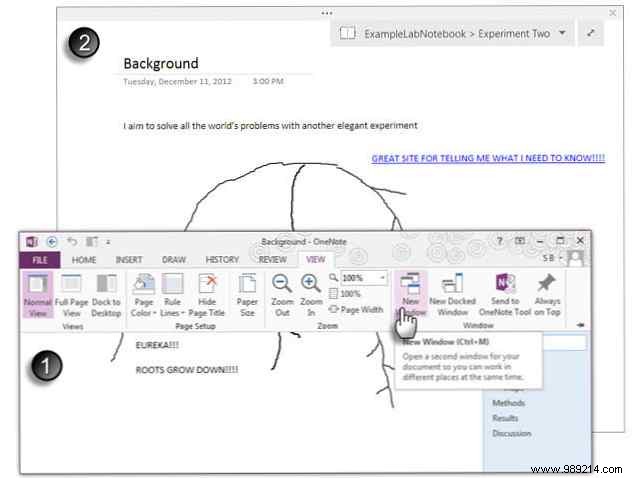Toggle Hide Page Title

click(207, 295)
